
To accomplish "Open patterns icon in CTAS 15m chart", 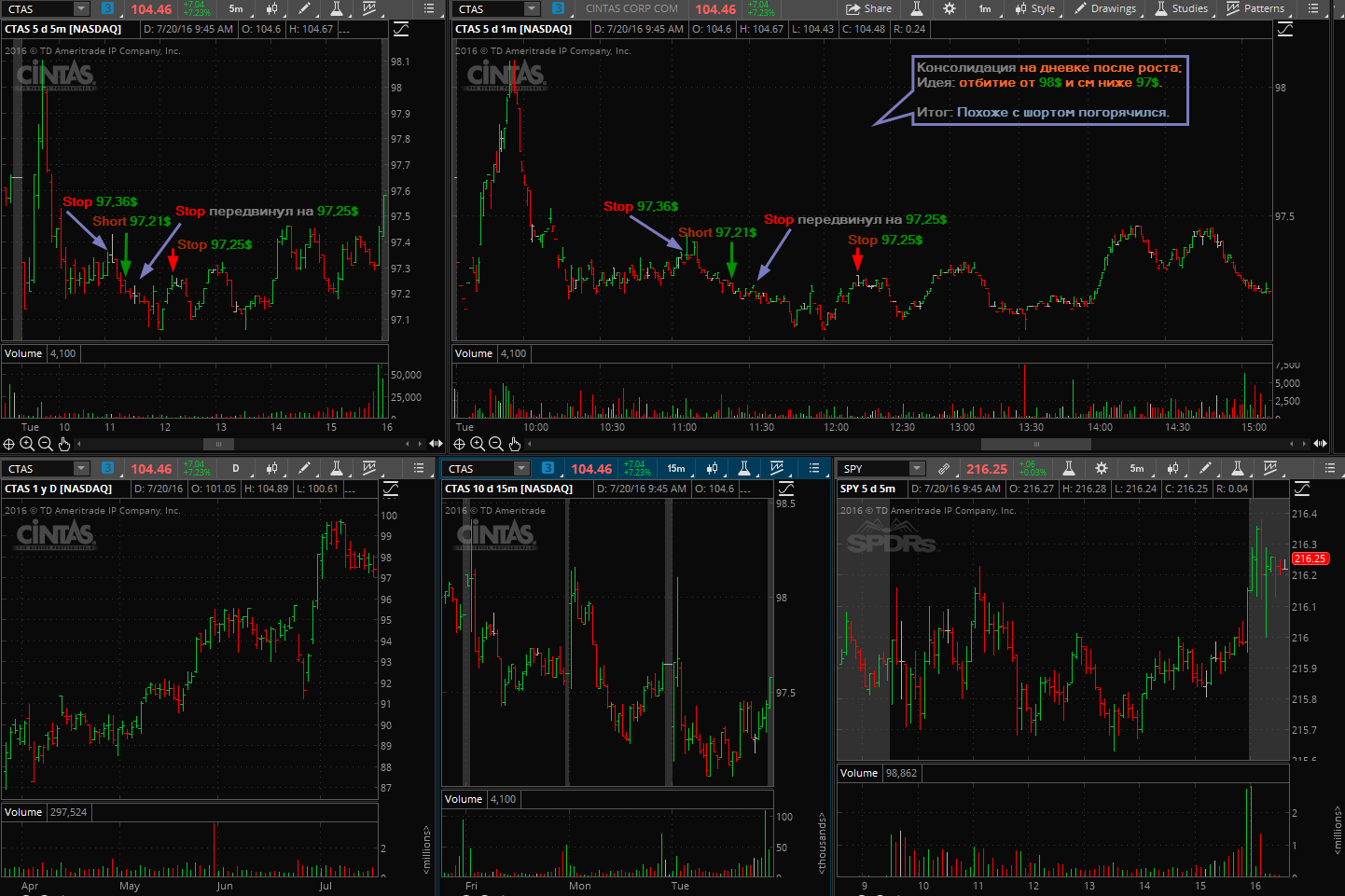I will click(777, 468).
